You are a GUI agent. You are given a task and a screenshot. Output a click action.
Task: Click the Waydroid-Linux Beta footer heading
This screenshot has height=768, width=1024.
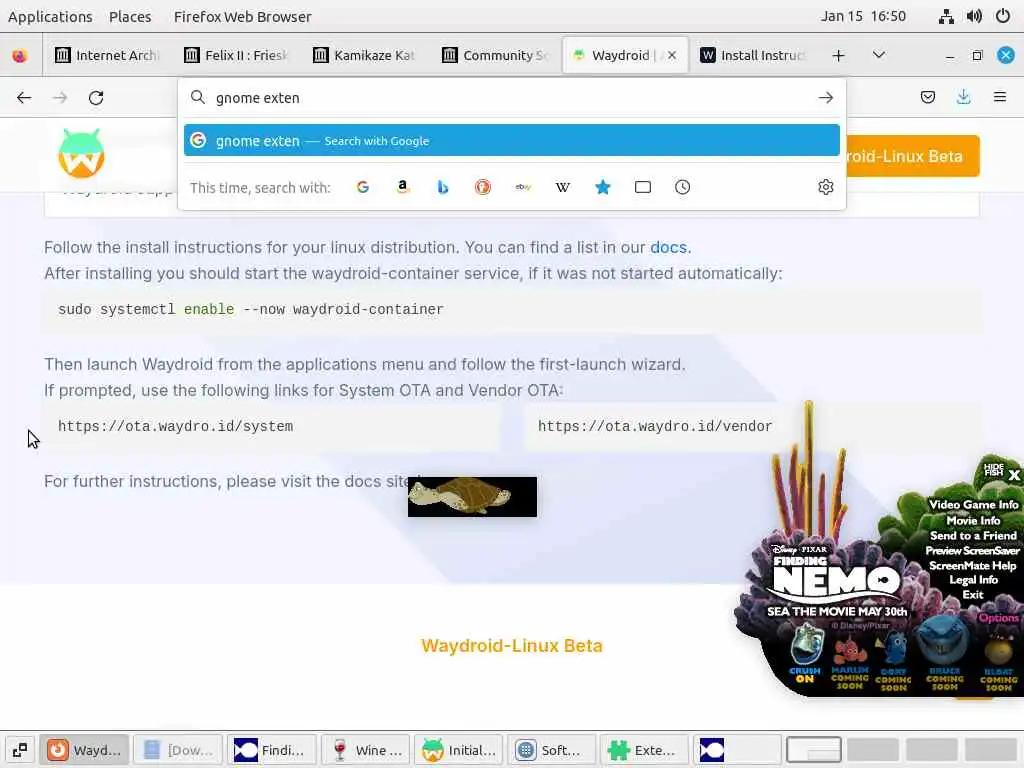click(x=511, y=646)
